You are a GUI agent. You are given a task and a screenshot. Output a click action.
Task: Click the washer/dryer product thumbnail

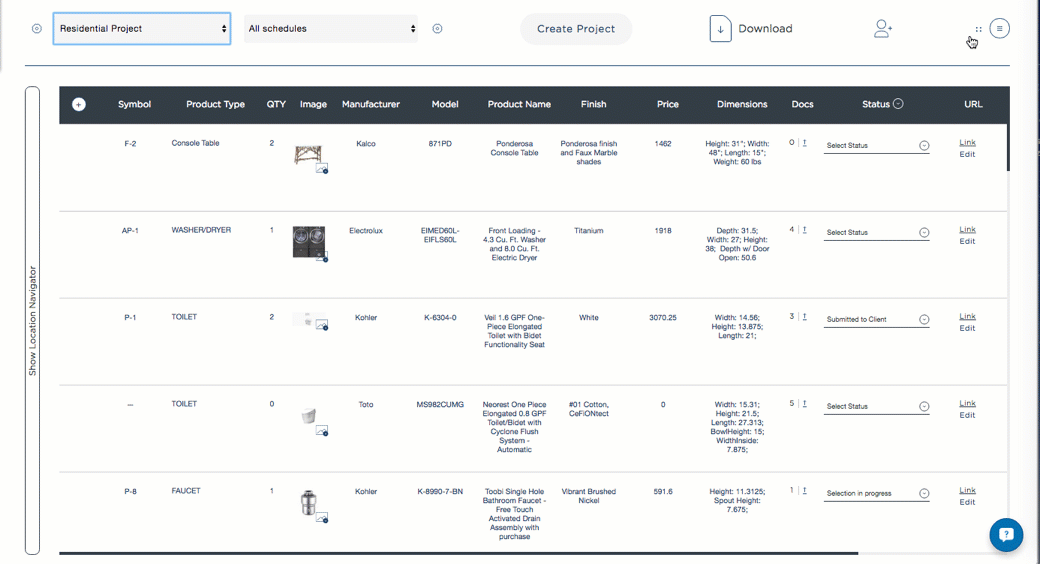pos(308,241)
